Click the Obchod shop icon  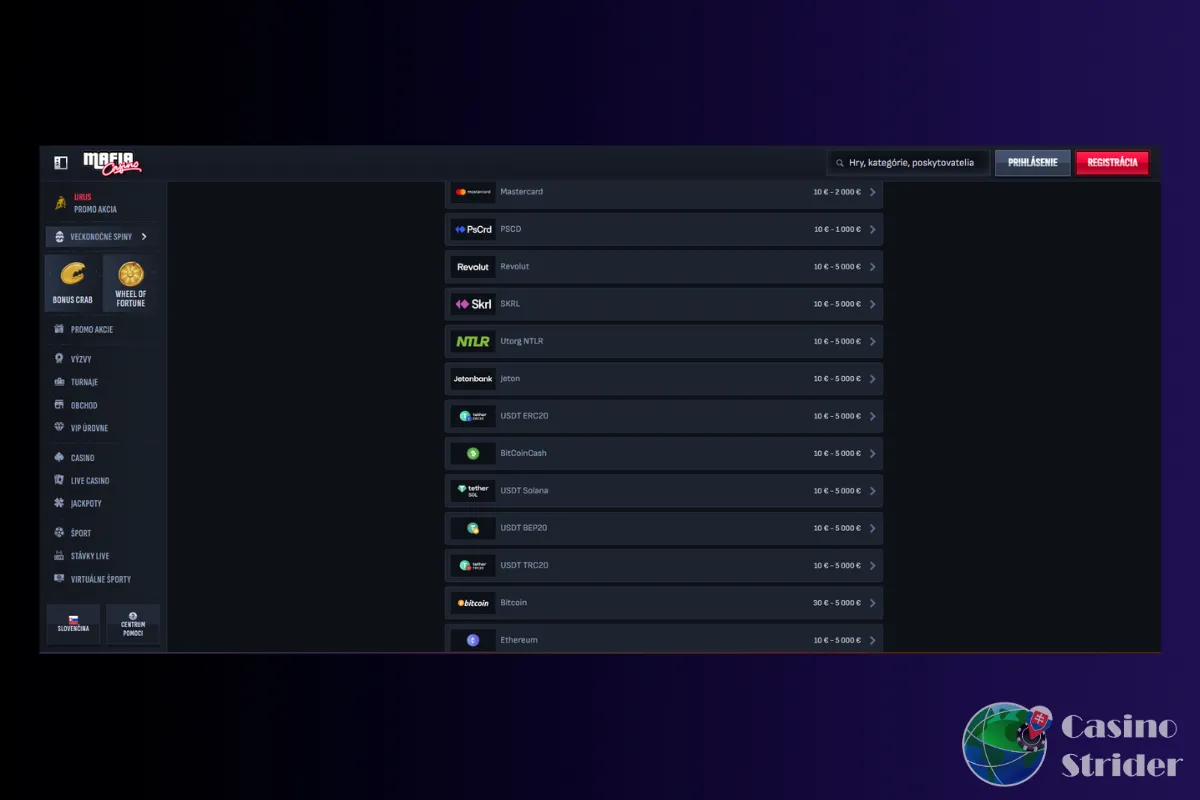point(60,405)
